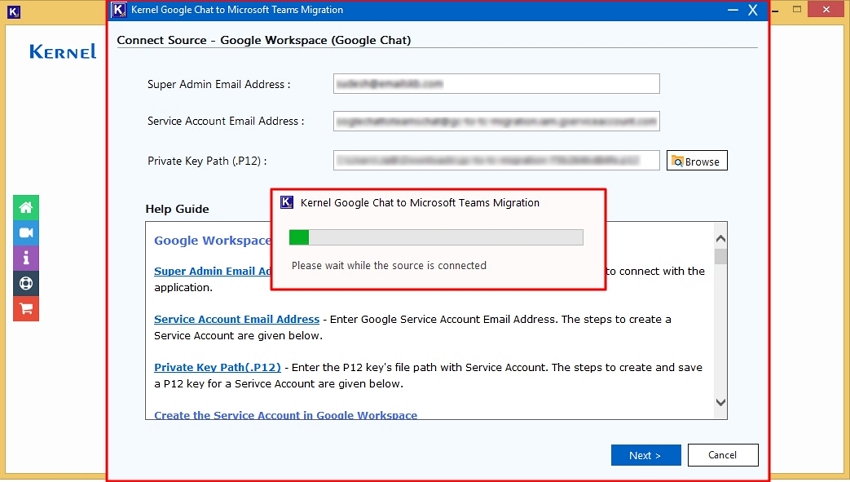Viewport: 850px width, 482px height.
Task: Open the Super Admin Email help link
Action: click(212, 271)
